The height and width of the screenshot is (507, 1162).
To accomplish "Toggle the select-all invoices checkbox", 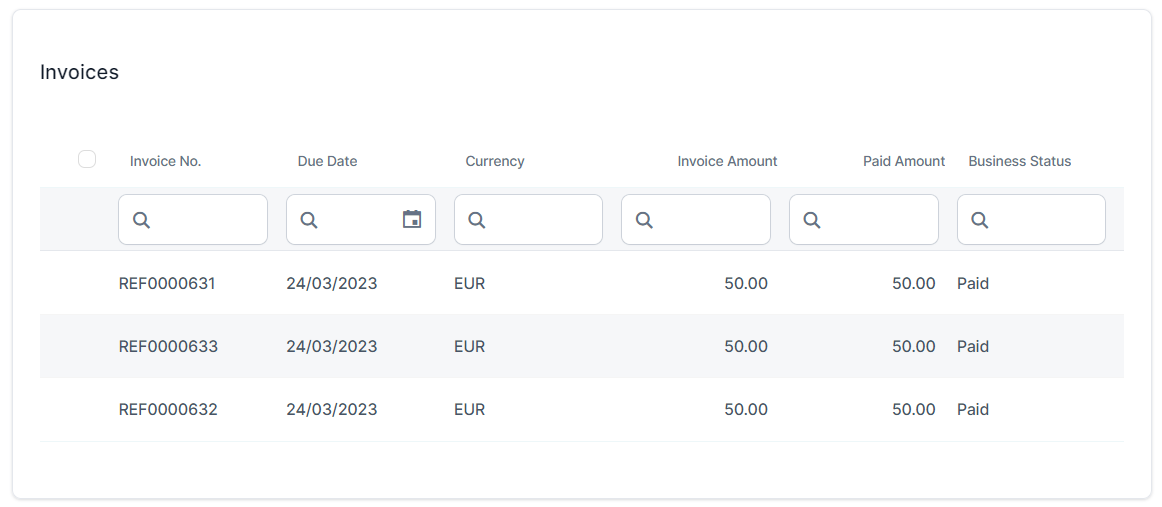I will click(x=87, y=159).
